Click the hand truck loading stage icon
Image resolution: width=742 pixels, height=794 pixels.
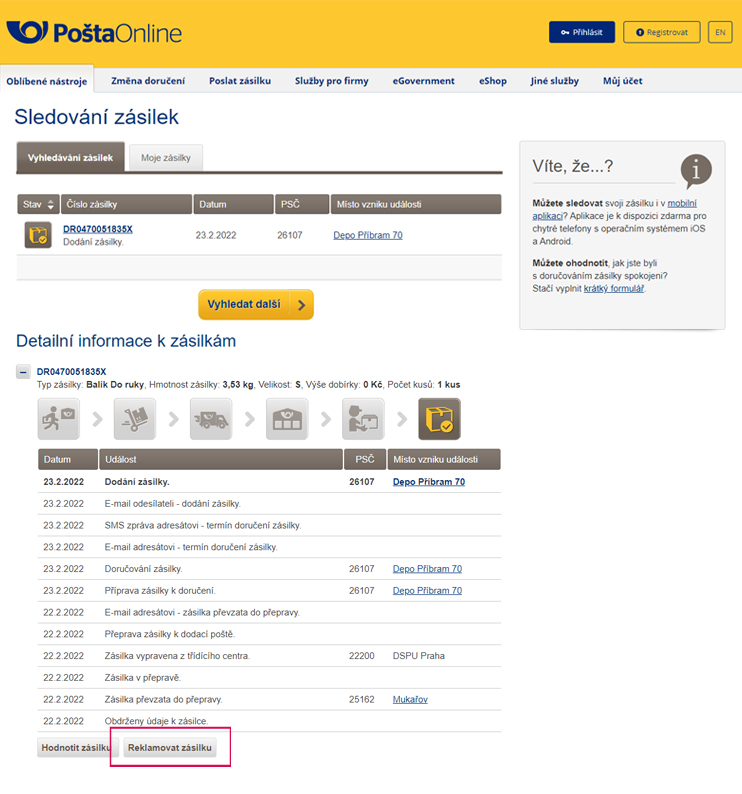tap(134, 419)
